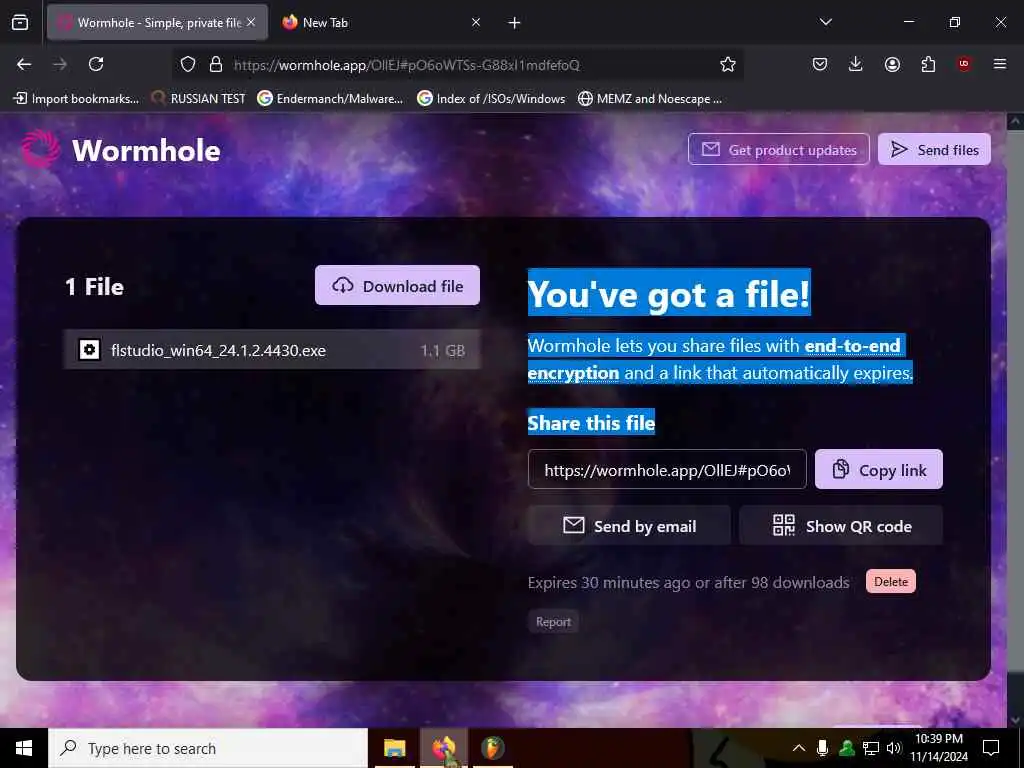
Task: Open the Firefox downloads panel
Action: click(856, 64)
